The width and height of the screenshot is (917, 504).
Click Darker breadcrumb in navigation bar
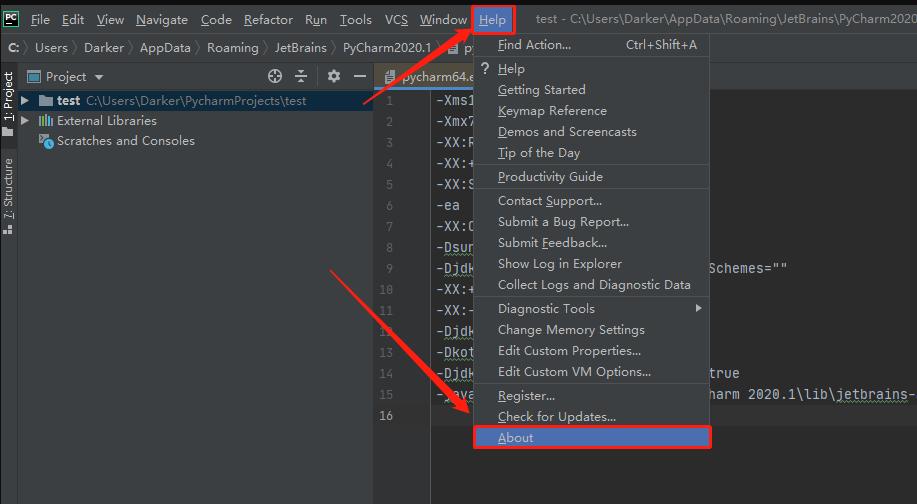104,48
